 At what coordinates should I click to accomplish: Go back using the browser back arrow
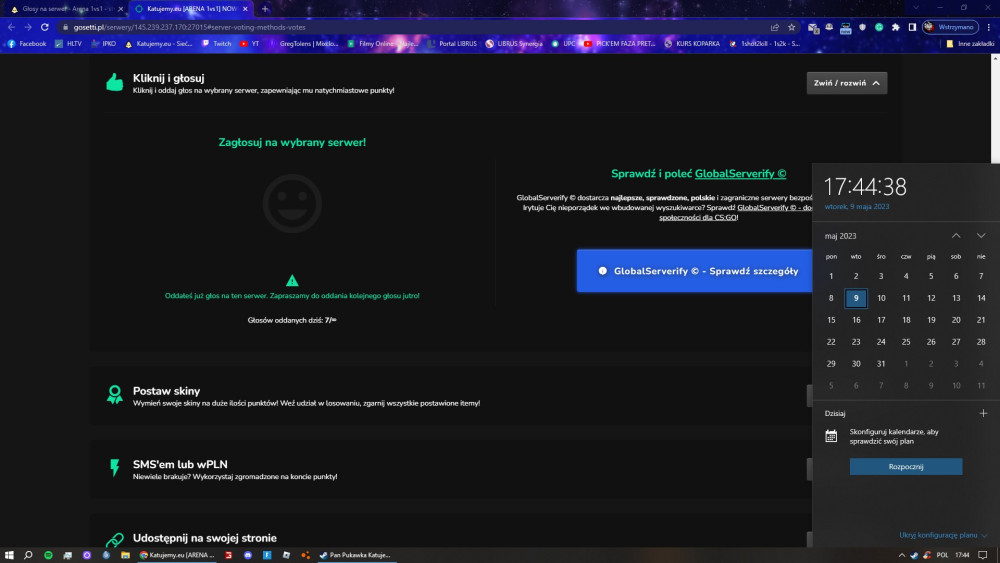[11, 27]
